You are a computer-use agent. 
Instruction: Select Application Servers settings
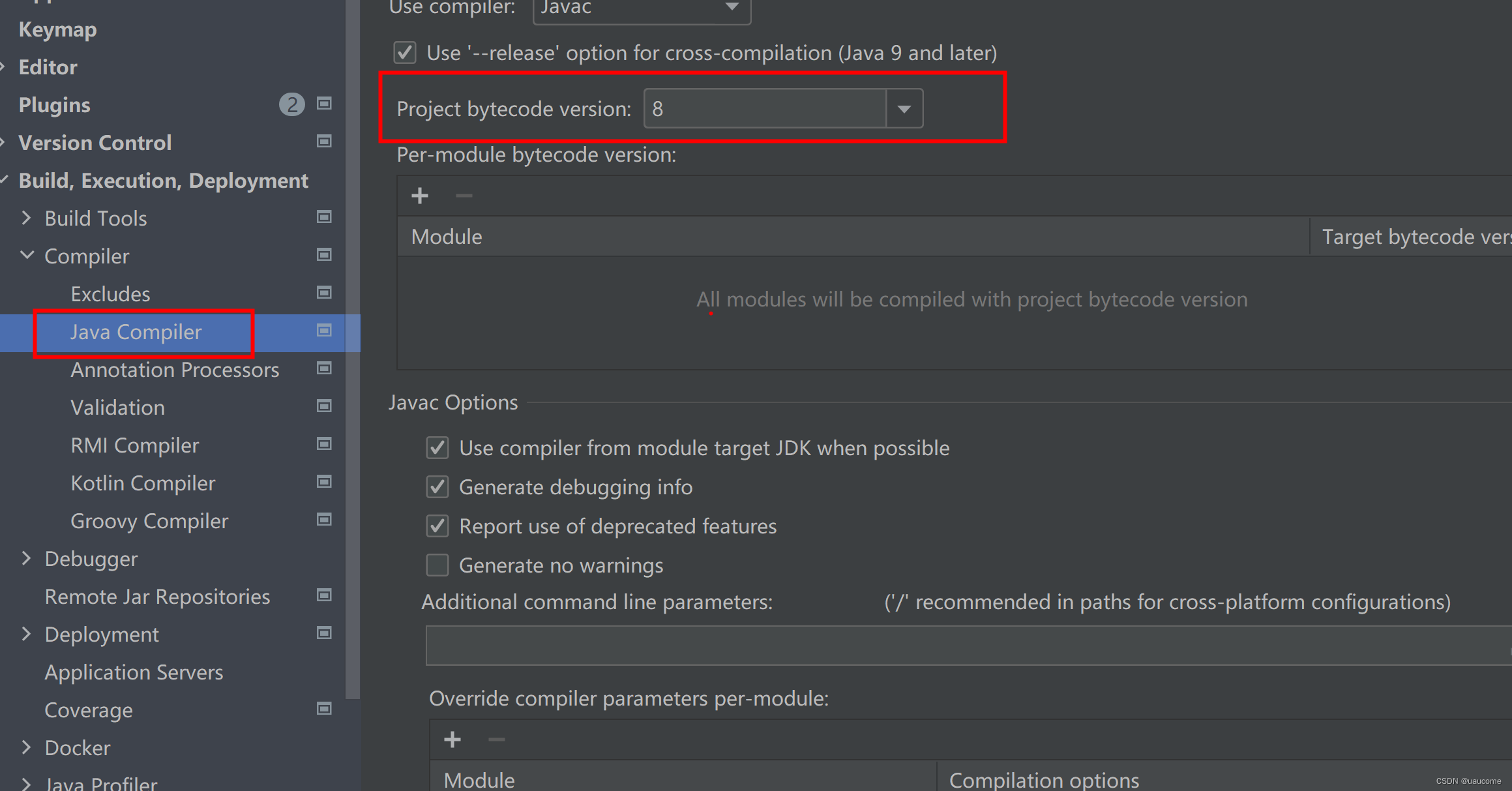(x=134, y=672)
